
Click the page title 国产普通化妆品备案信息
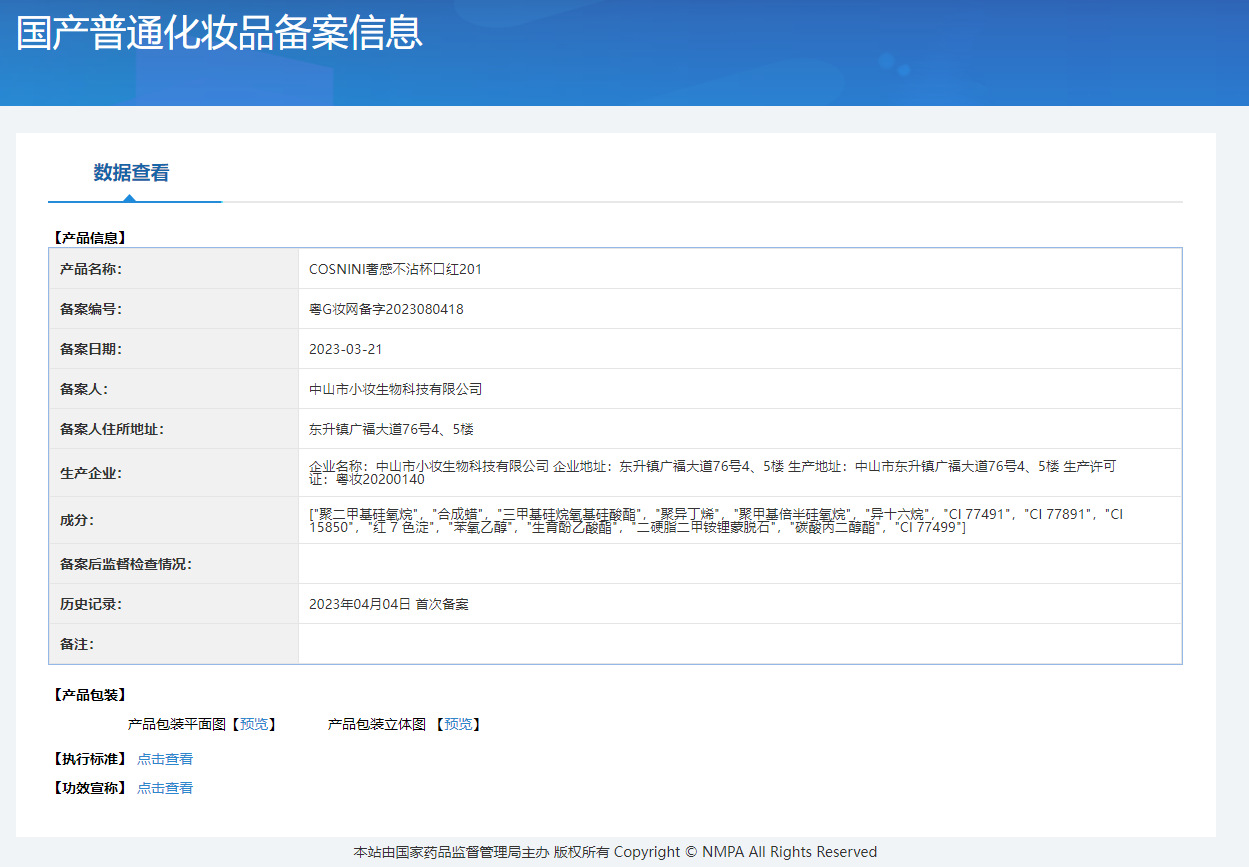[x=218, y=33]
